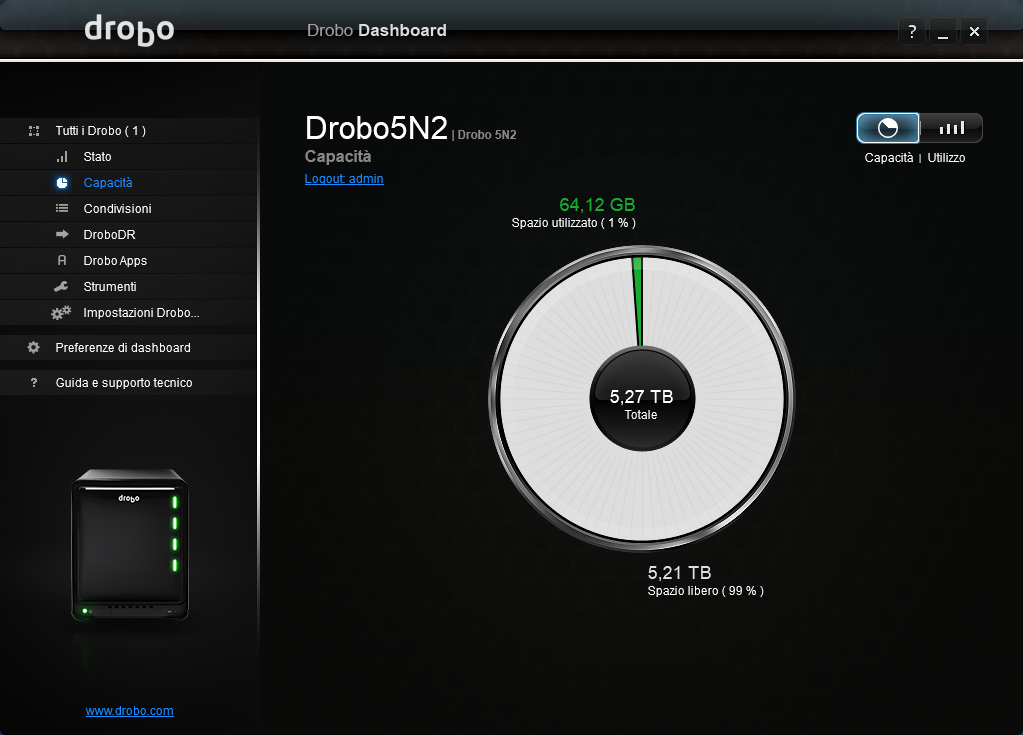Viewport: 1023px width, 735px height.
Task: Click the Logout: admin link
Action: point(344,179)
